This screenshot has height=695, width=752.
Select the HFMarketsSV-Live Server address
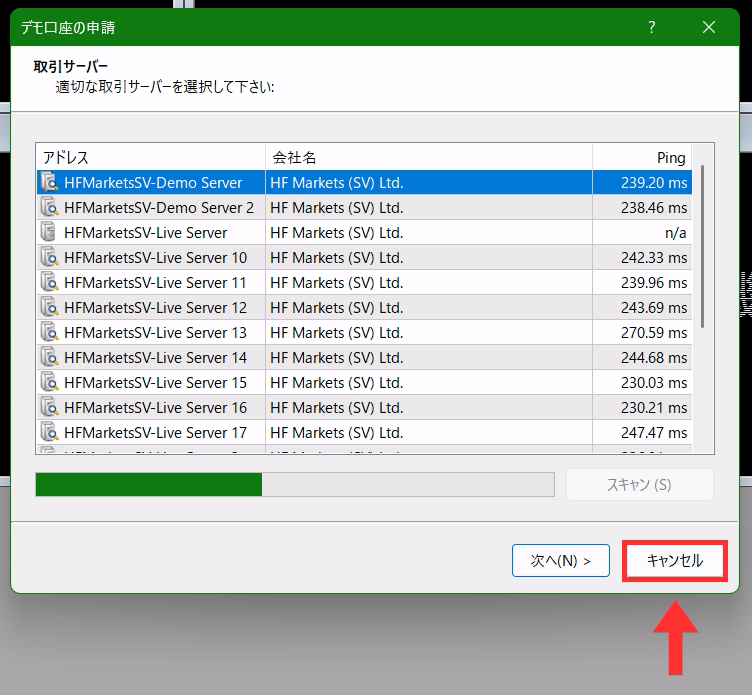coord(145,233)
